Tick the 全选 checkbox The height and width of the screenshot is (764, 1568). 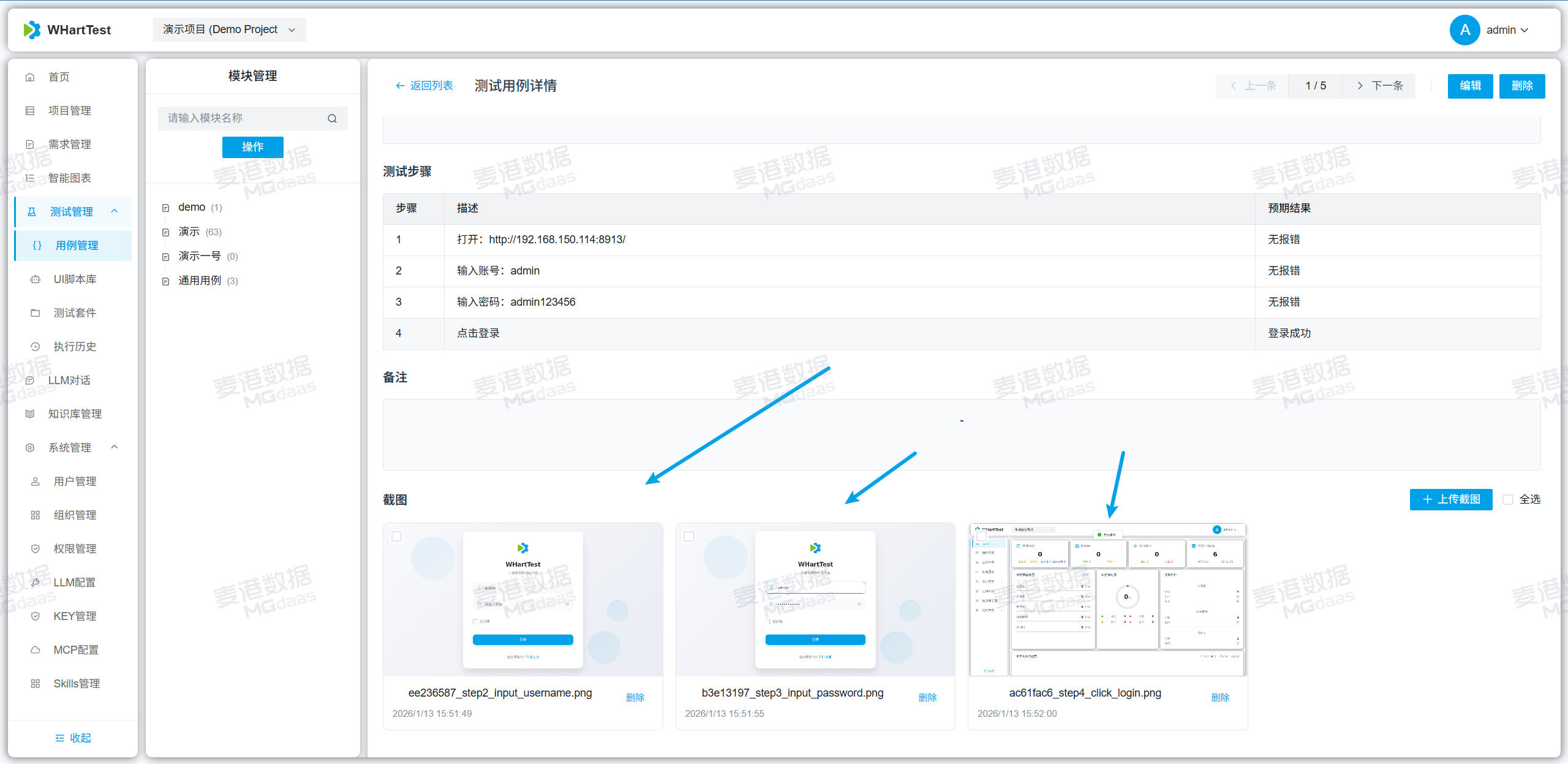pyautogui.click(x=1508, y=499)
